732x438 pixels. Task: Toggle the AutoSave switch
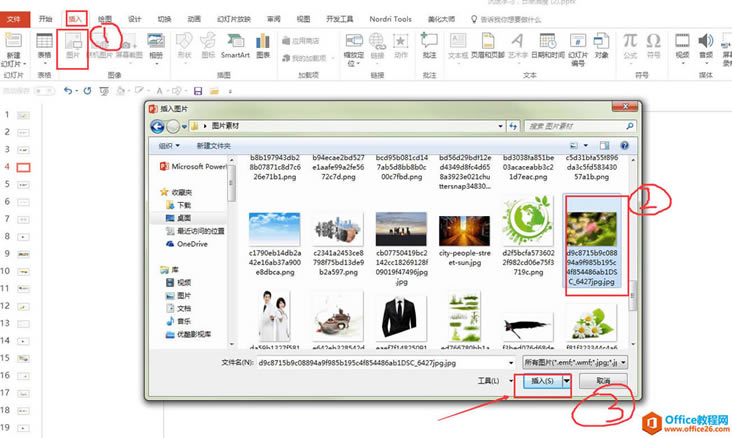click(x=45, y=91)
